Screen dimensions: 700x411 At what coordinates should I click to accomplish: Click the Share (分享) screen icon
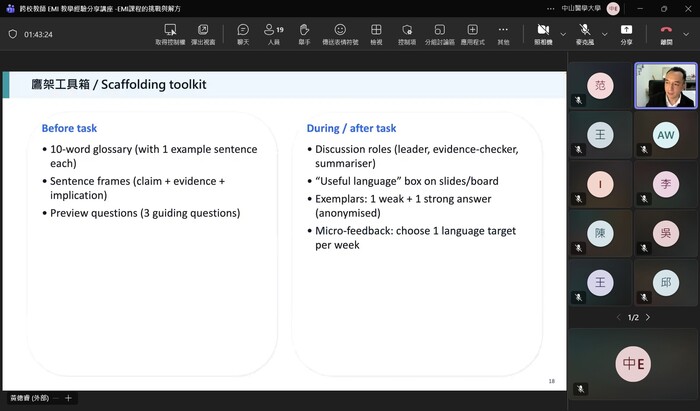tap(626, 30)
